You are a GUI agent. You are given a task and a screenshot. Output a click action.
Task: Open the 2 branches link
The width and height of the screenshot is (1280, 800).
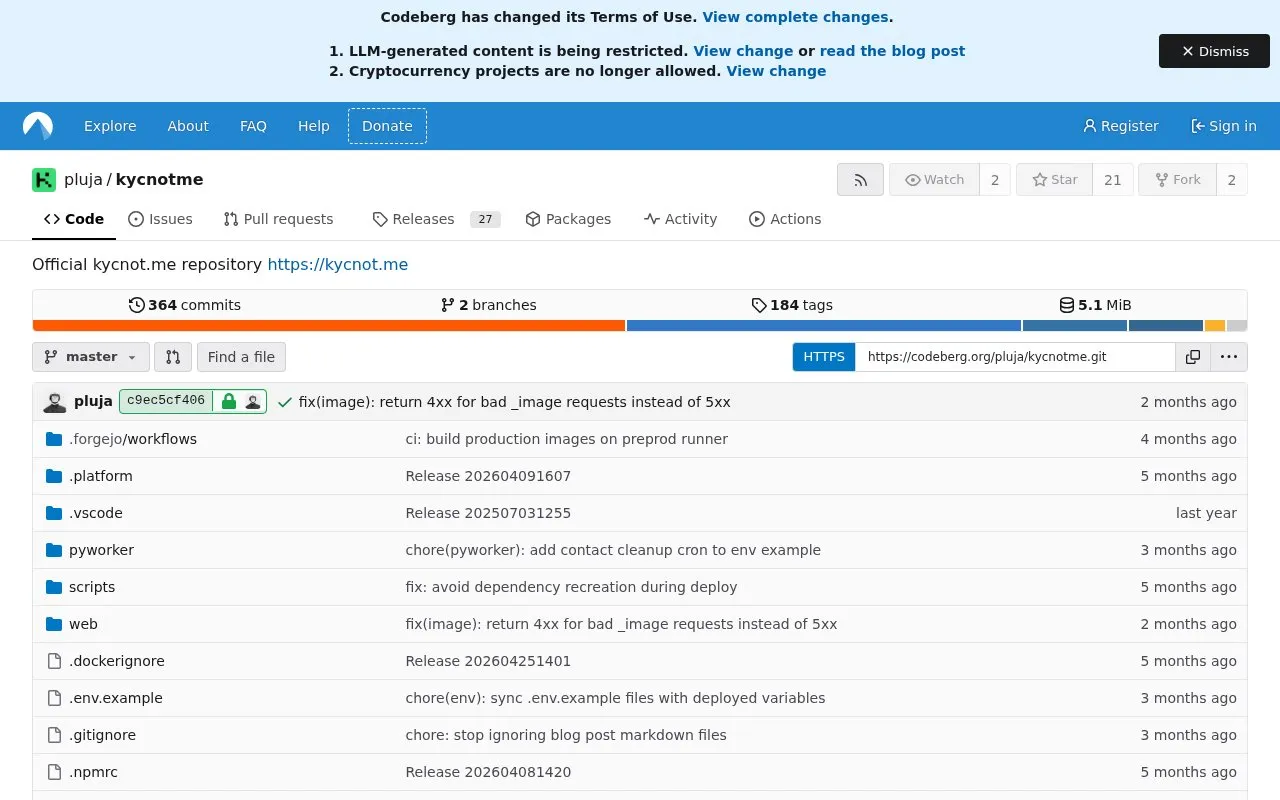tap(488, 305)
